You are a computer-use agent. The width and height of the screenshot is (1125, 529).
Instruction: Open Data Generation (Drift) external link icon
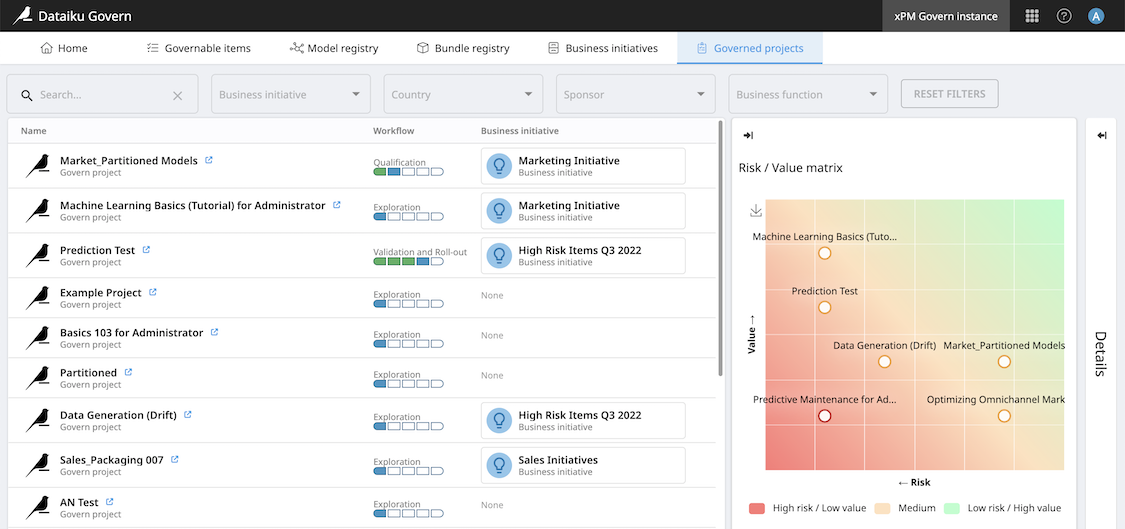pyautogui.click(x=188, y=414)
